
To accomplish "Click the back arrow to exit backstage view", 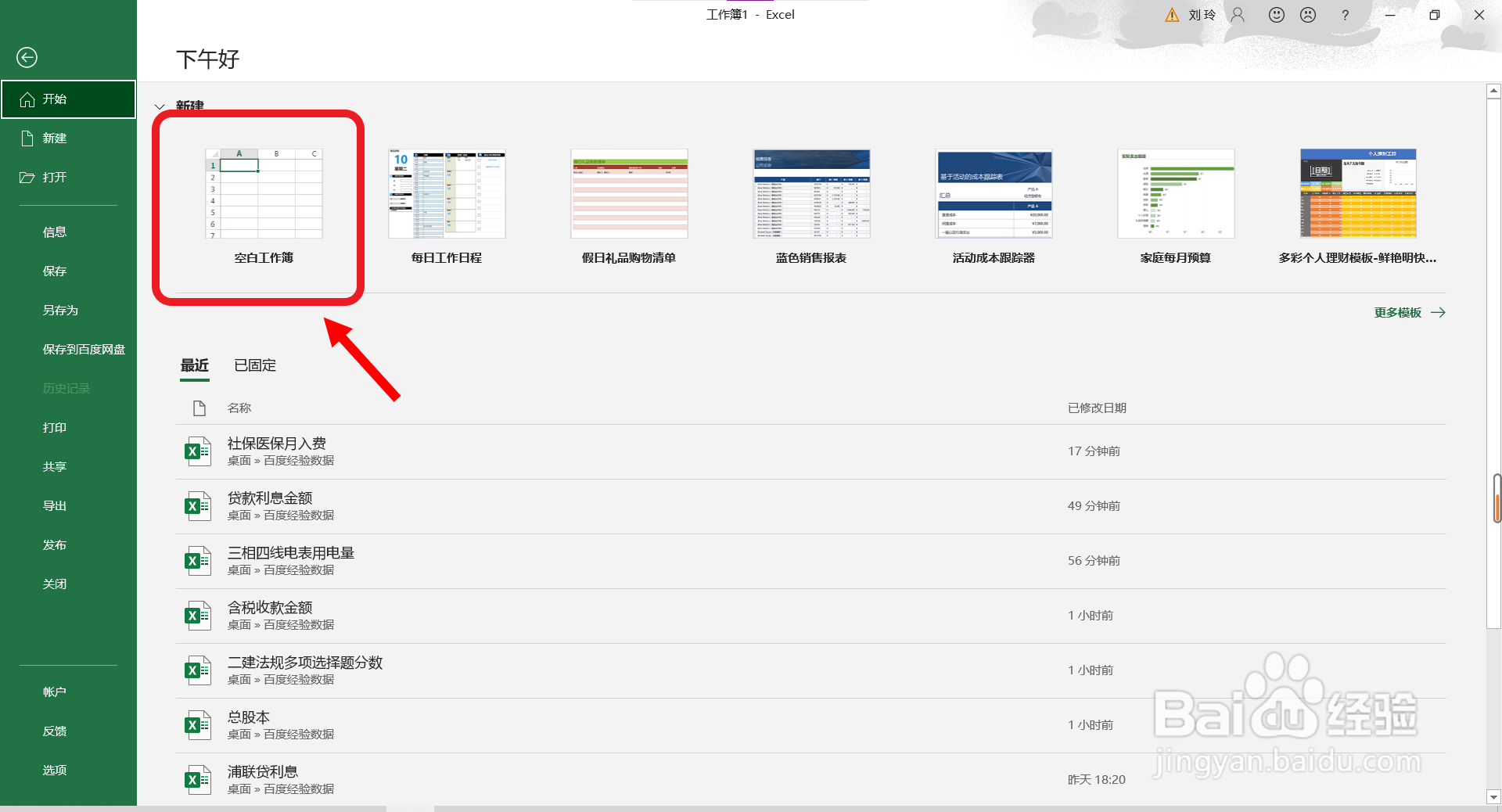I will (x=27, y=57).
